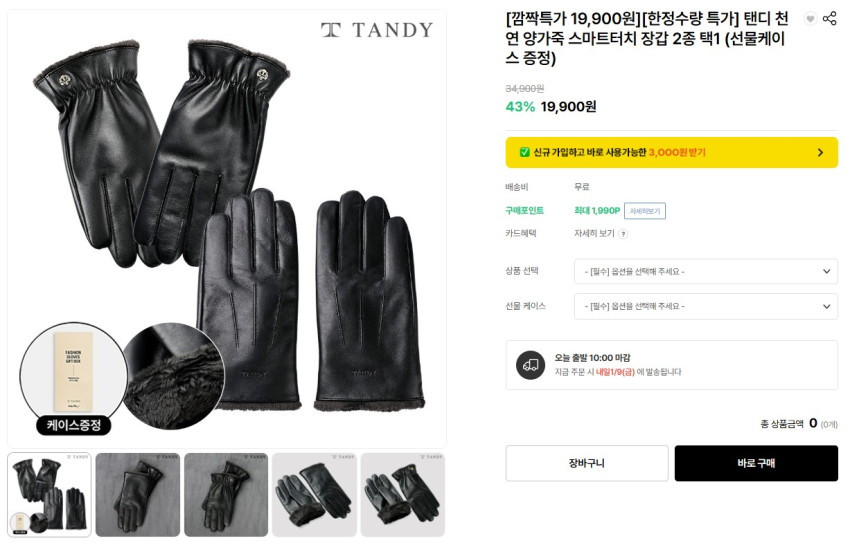Click 자세히 보기 card benefit link

[594, 233]
